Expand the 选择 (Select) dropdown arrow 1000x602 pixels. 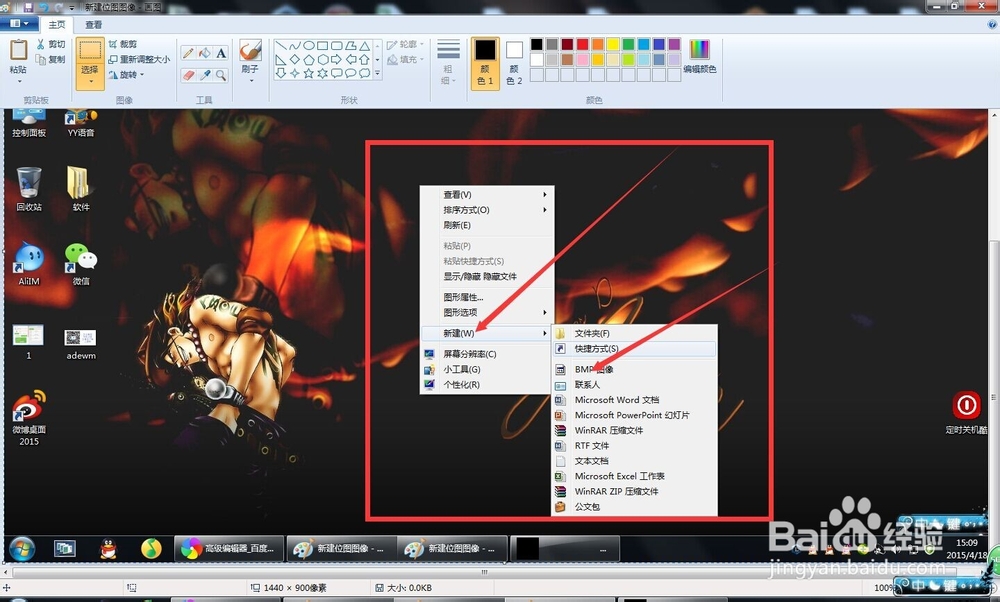90,82
